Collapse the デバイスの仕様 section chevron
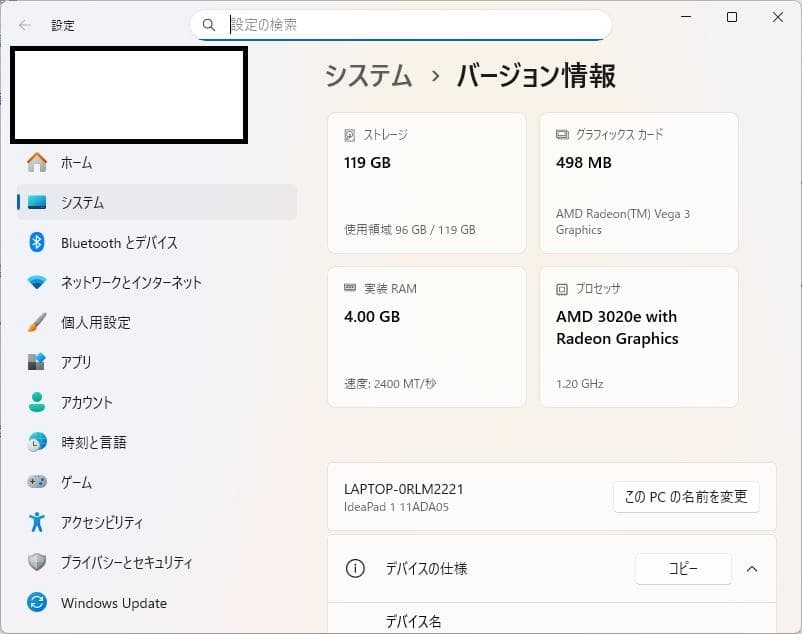 pos(752,568)
